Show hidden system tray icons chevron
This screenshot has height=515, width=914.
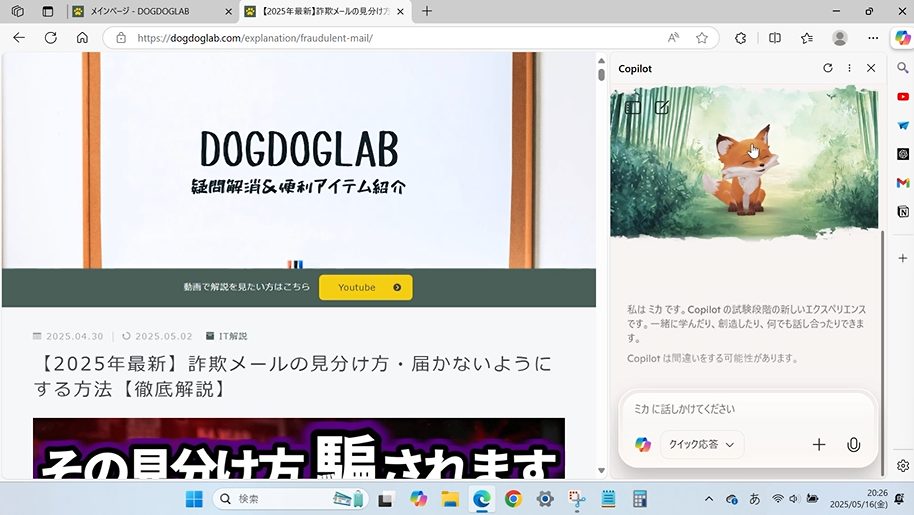pos(709,499)
